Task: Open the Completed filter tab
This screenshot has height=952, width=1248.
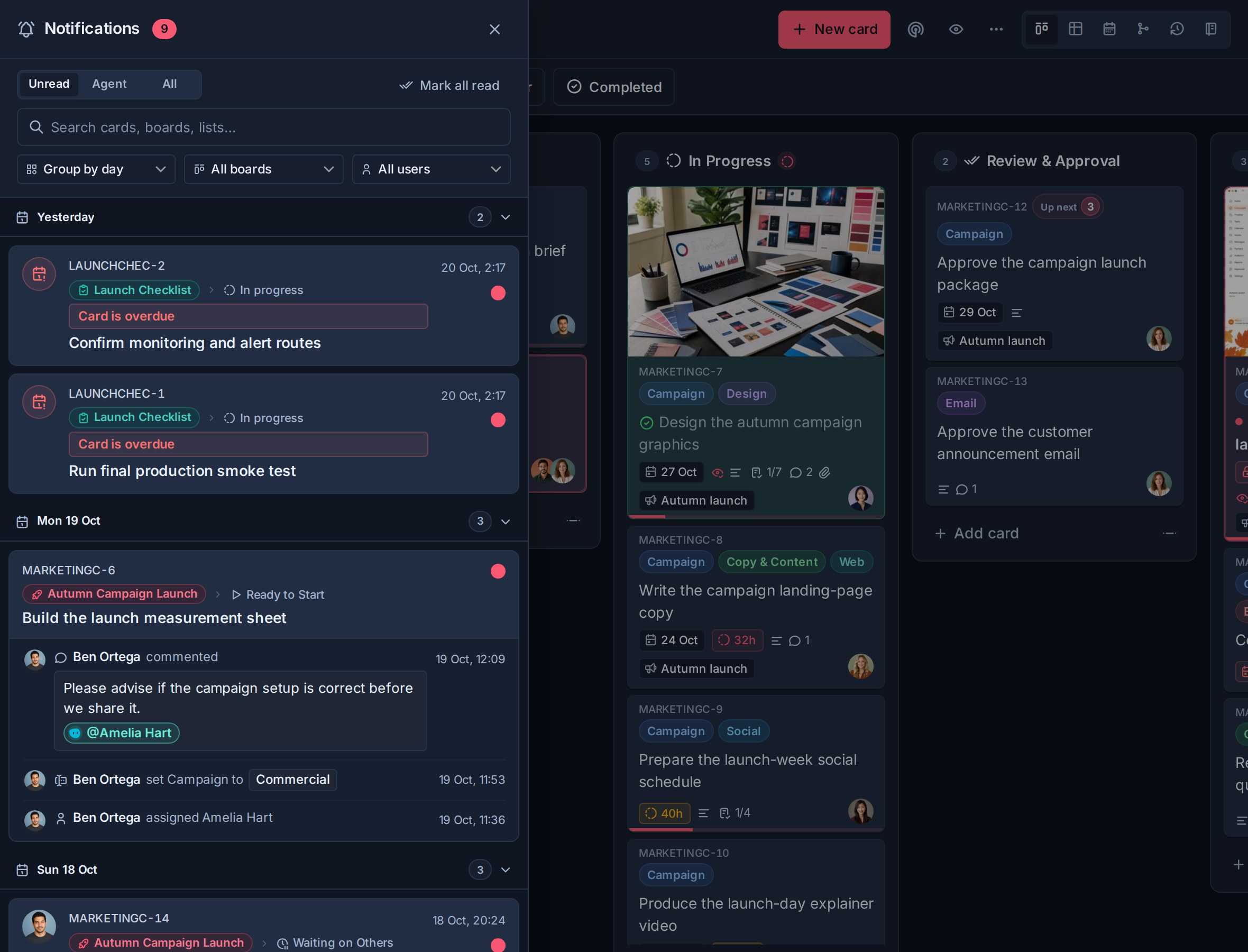Action: (613, 87)
